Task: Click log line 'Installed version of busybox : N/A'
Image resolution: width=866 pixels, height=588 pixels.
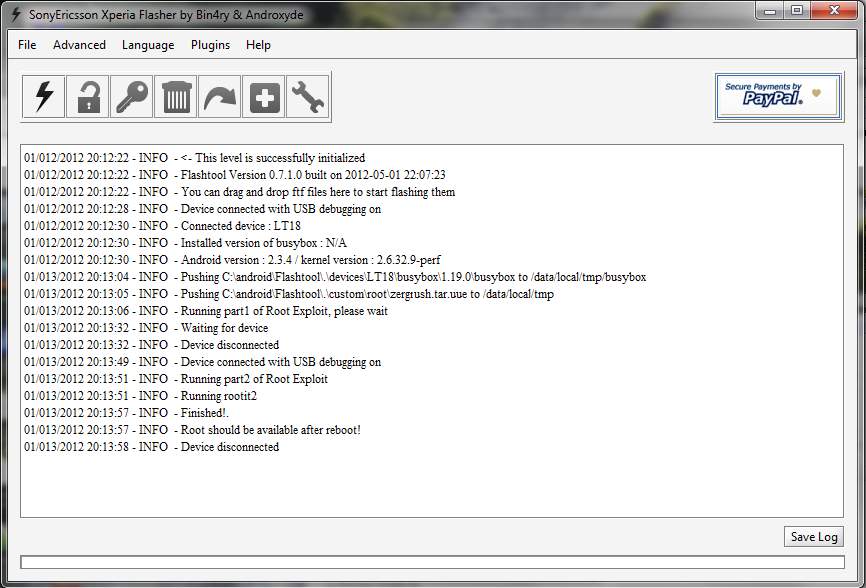Action: pos(185,243)
